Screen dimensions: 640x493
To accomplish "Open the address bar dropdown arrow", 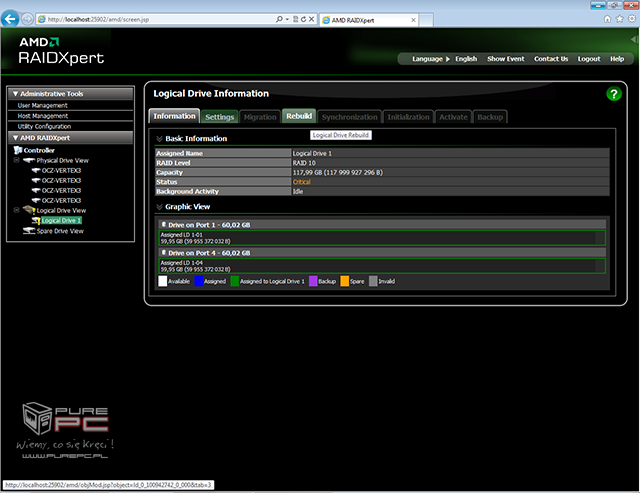I will pos(287,19).
